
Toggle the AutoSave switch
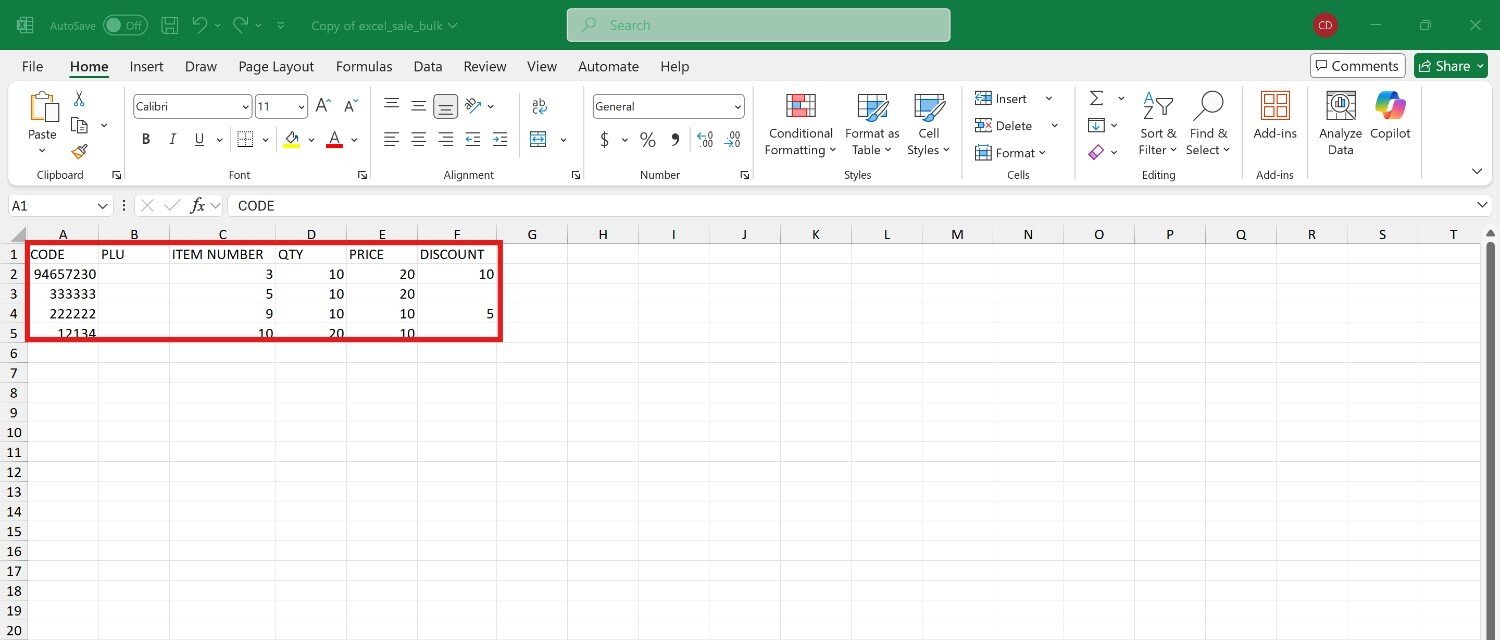[125, 25]
